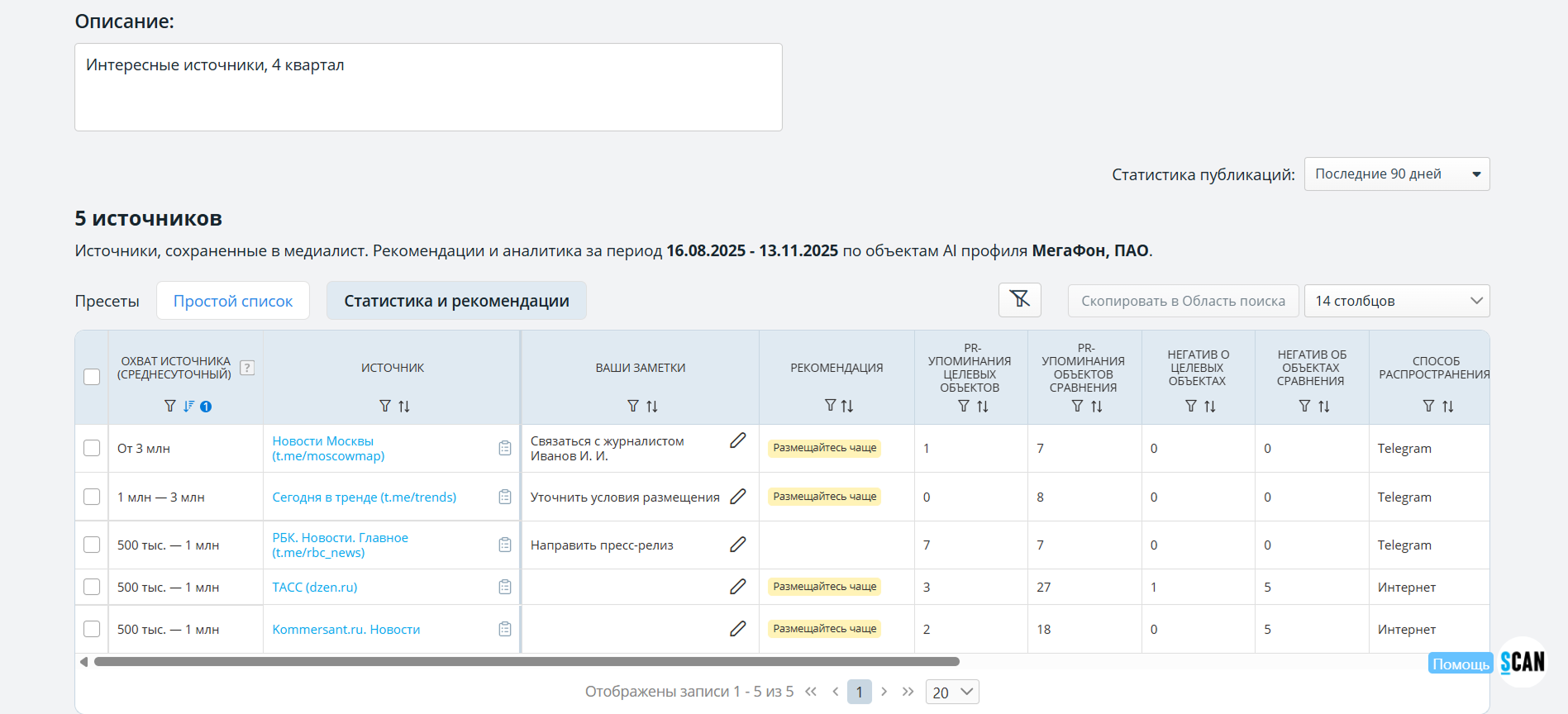Switch to the Простой список preset
This screenshot has height=714, width=1568.
click(233, 301)
